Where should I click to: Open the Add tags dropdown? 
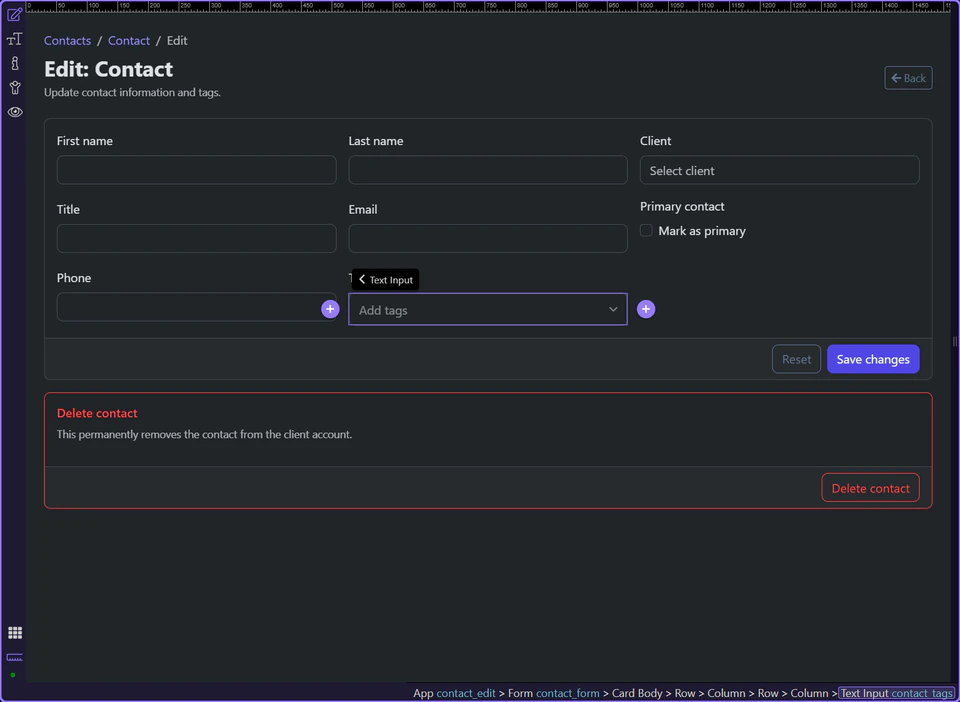click(x=487, y=309)
